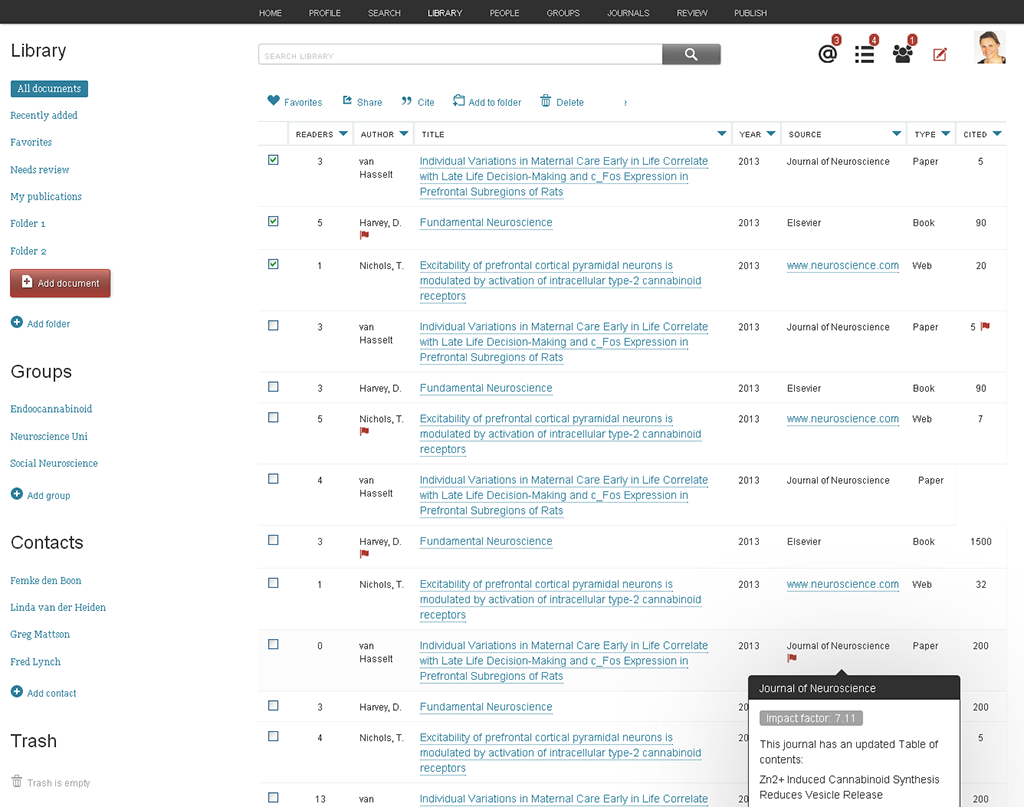Viewport: 1024px width, 807px height.
Task: Click the Add to folder icon
Action: (x=459, y=101)
